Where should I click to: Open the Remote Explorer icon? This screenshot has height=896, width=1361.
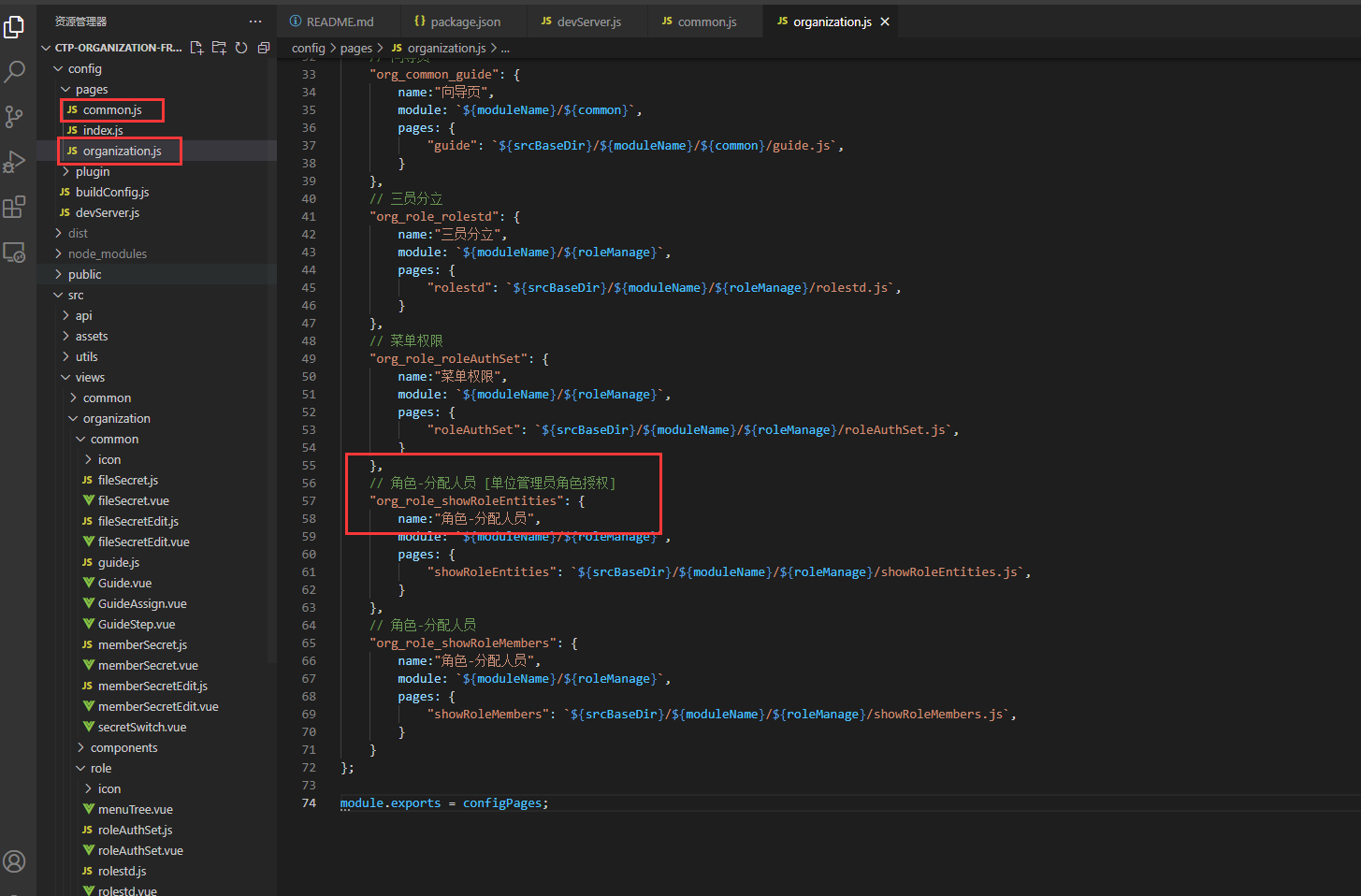pyautogui.click(x=14, y=253)
